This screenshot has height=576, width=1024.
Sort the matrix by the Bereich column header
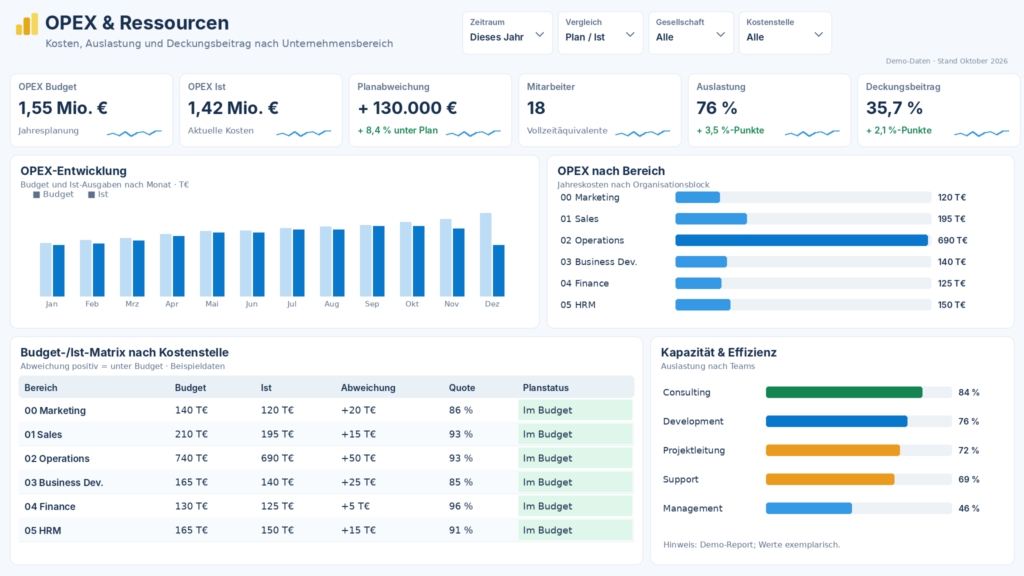click(x=40, y=388)
